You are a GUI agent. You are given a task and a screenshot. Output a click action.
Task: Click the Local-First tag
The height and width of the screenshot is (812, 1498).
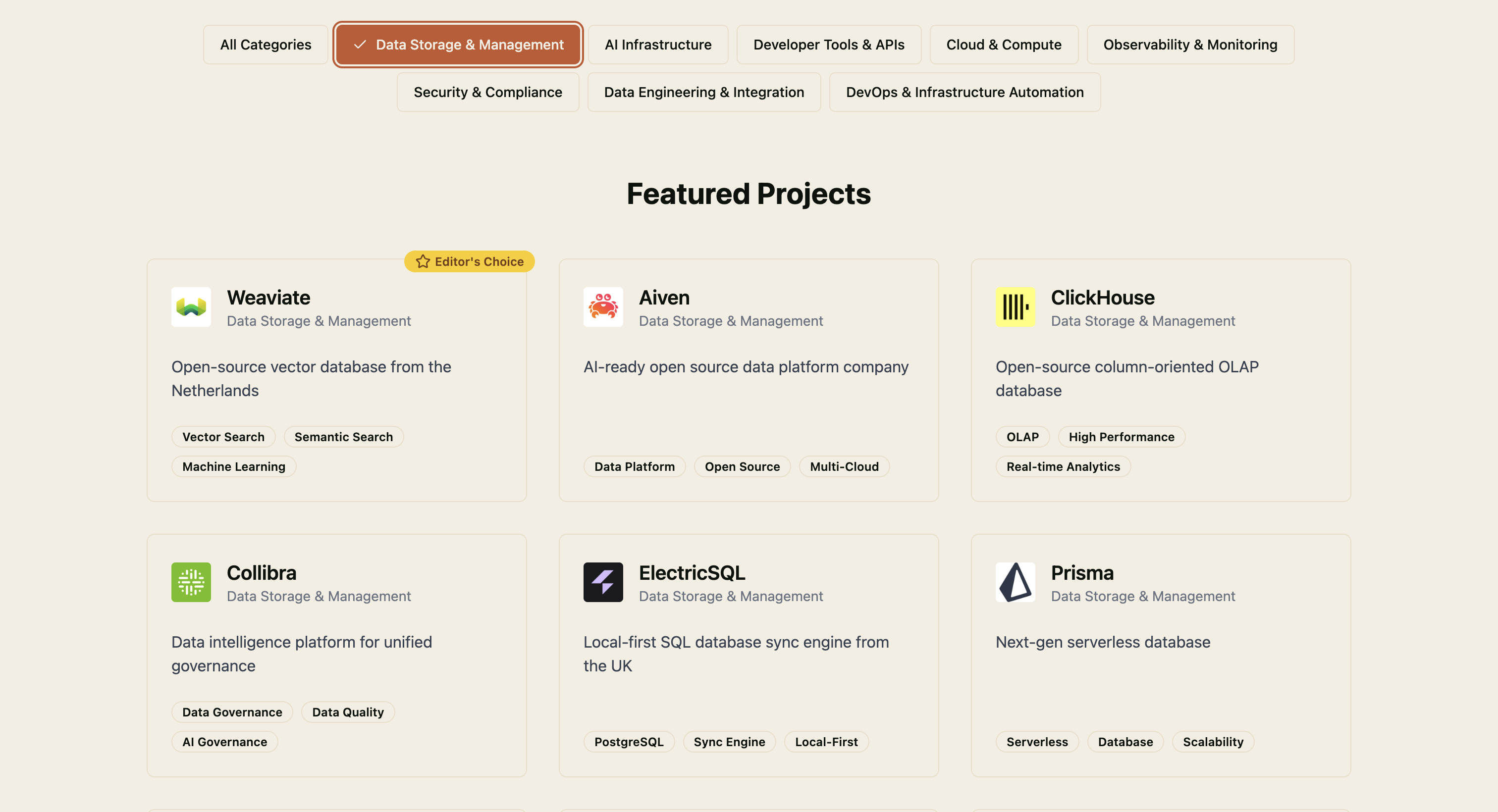tap(826, 742)
